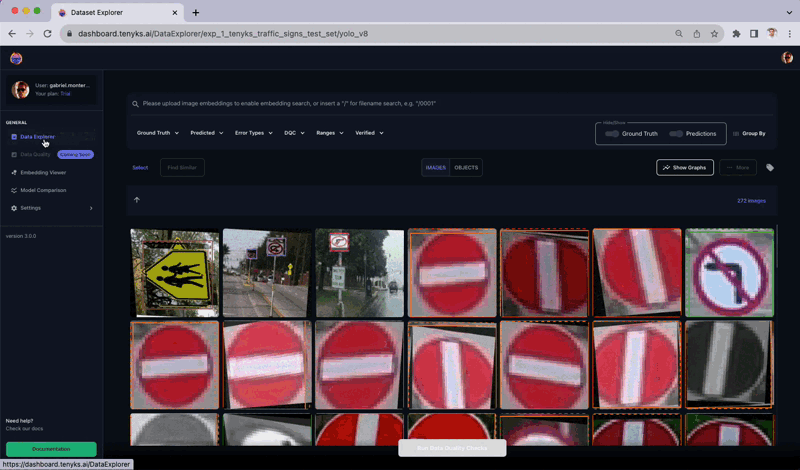800x470 pixels.
Task: Click the Settings gear icon in the sidebar
Action: [x=14, y=208]
